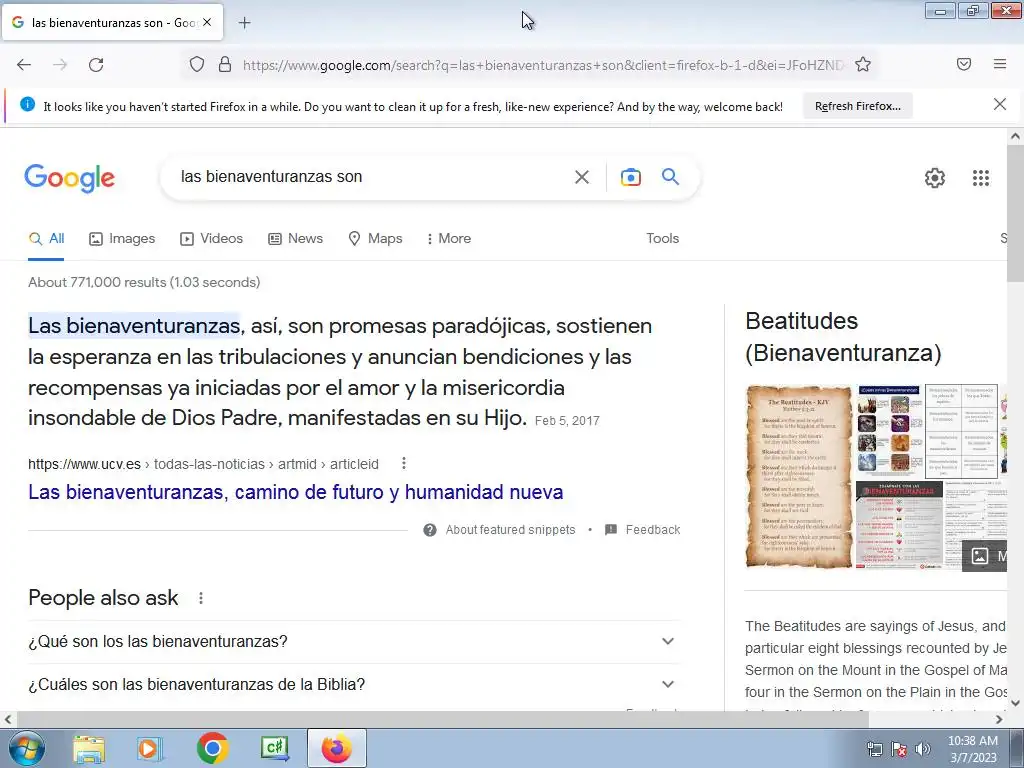This screenshot has height=768, width=1024.
Task: Switch to the Videos tab
Action: point(212,238)
